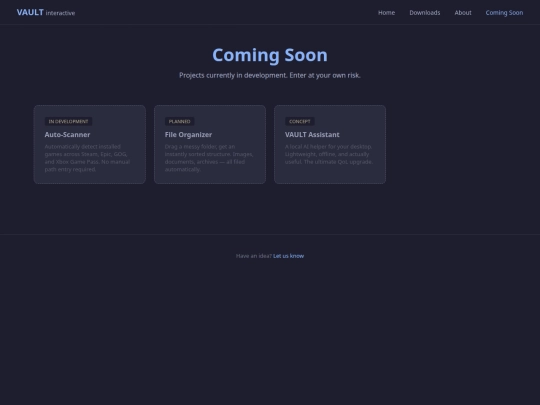The image size is (540, 405).
Task: Open the About page
Action: 463,13
